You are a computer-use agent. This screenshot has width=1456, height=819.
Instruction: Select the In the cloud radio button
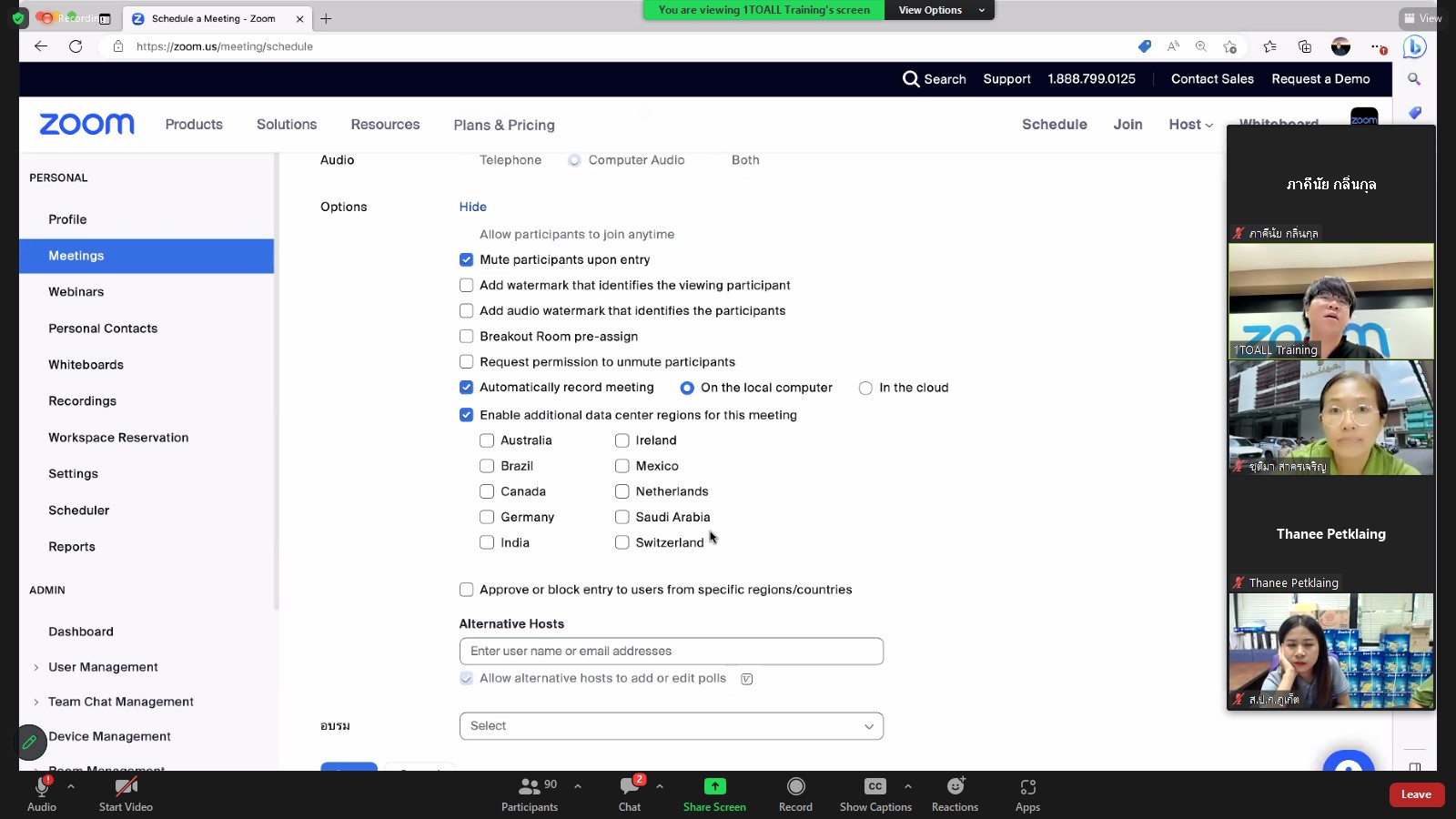(865, 388)
